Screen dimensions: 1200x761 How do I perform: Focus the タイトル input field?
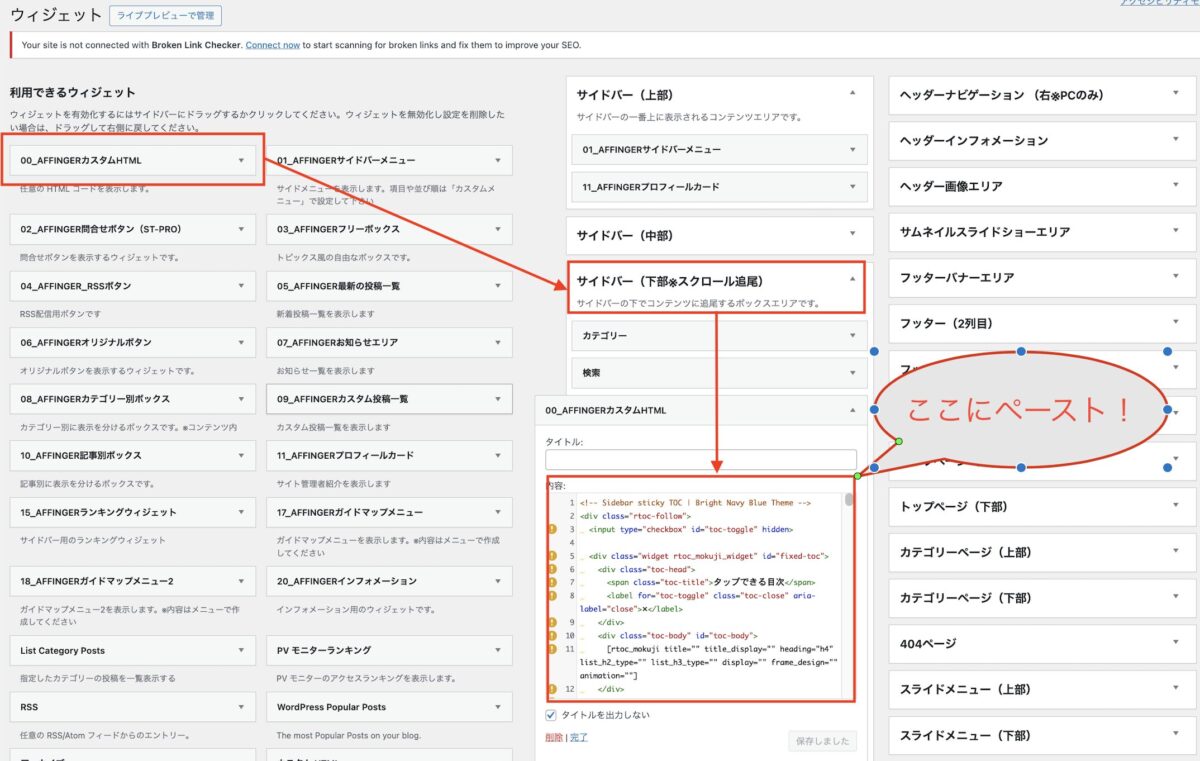(701, 460)
